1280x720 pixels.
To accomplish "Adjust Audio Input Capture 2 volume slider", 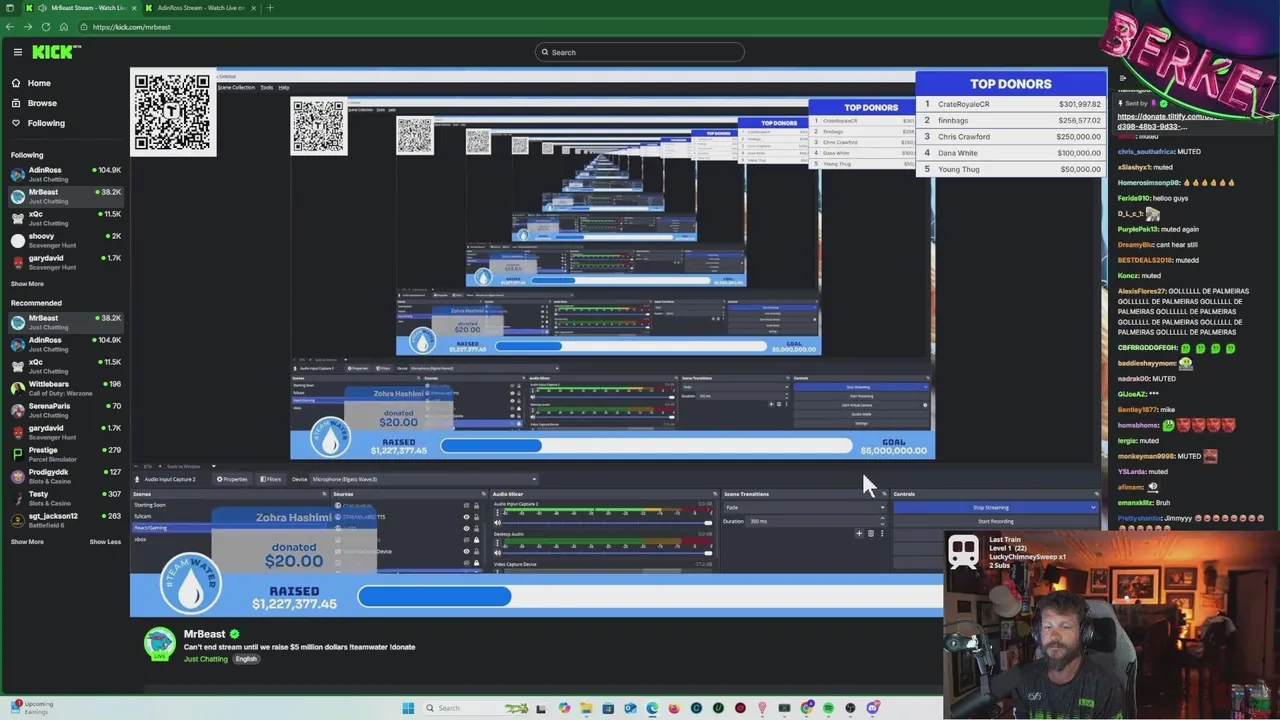I will click(x=608, y=523).
